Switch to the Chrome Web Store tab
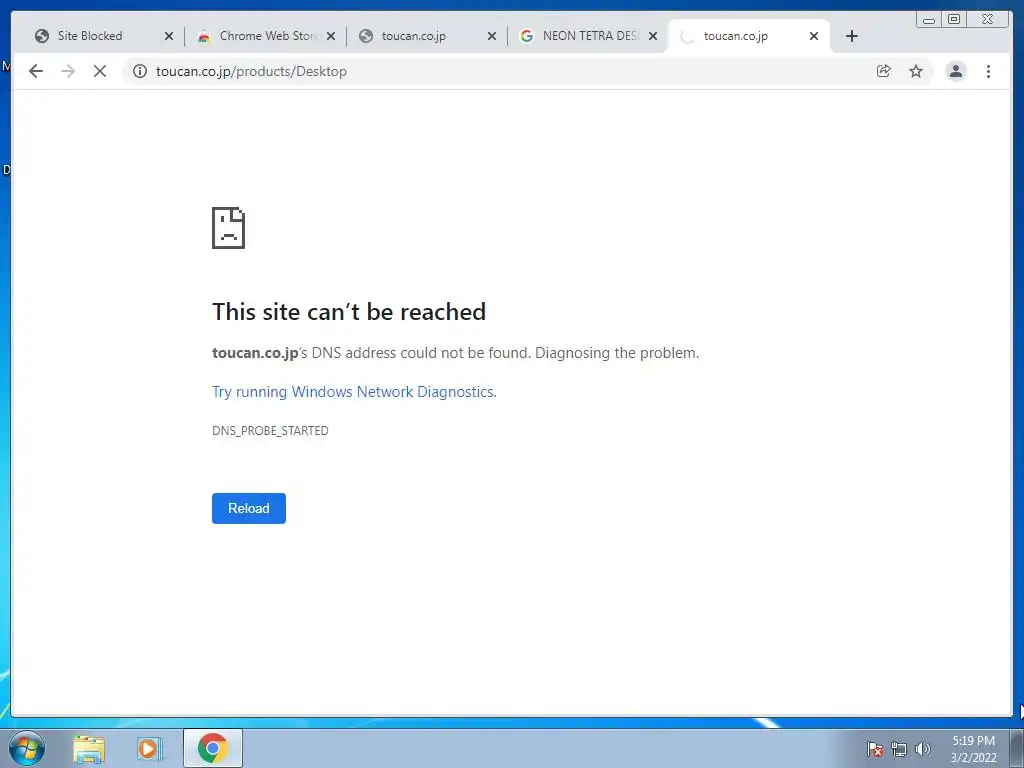Screen dimensions: 1024x768 (x=264, y=36)
